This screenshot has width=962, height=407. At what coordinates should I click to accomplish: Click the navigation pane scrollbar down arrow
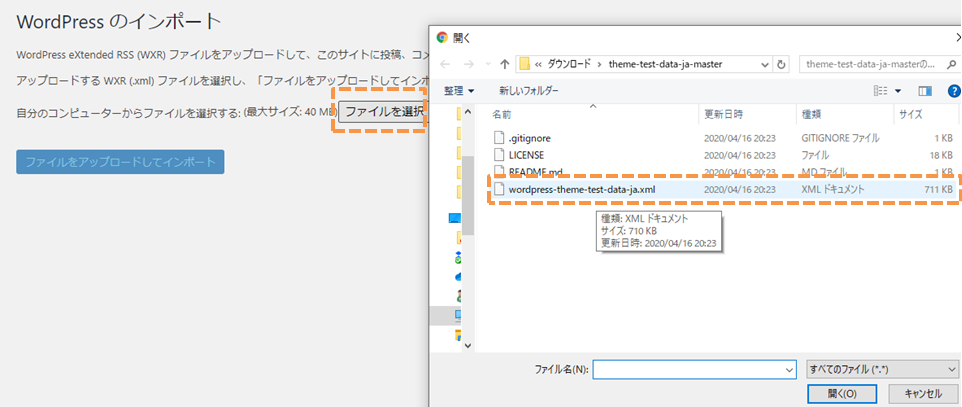(468, 346)
